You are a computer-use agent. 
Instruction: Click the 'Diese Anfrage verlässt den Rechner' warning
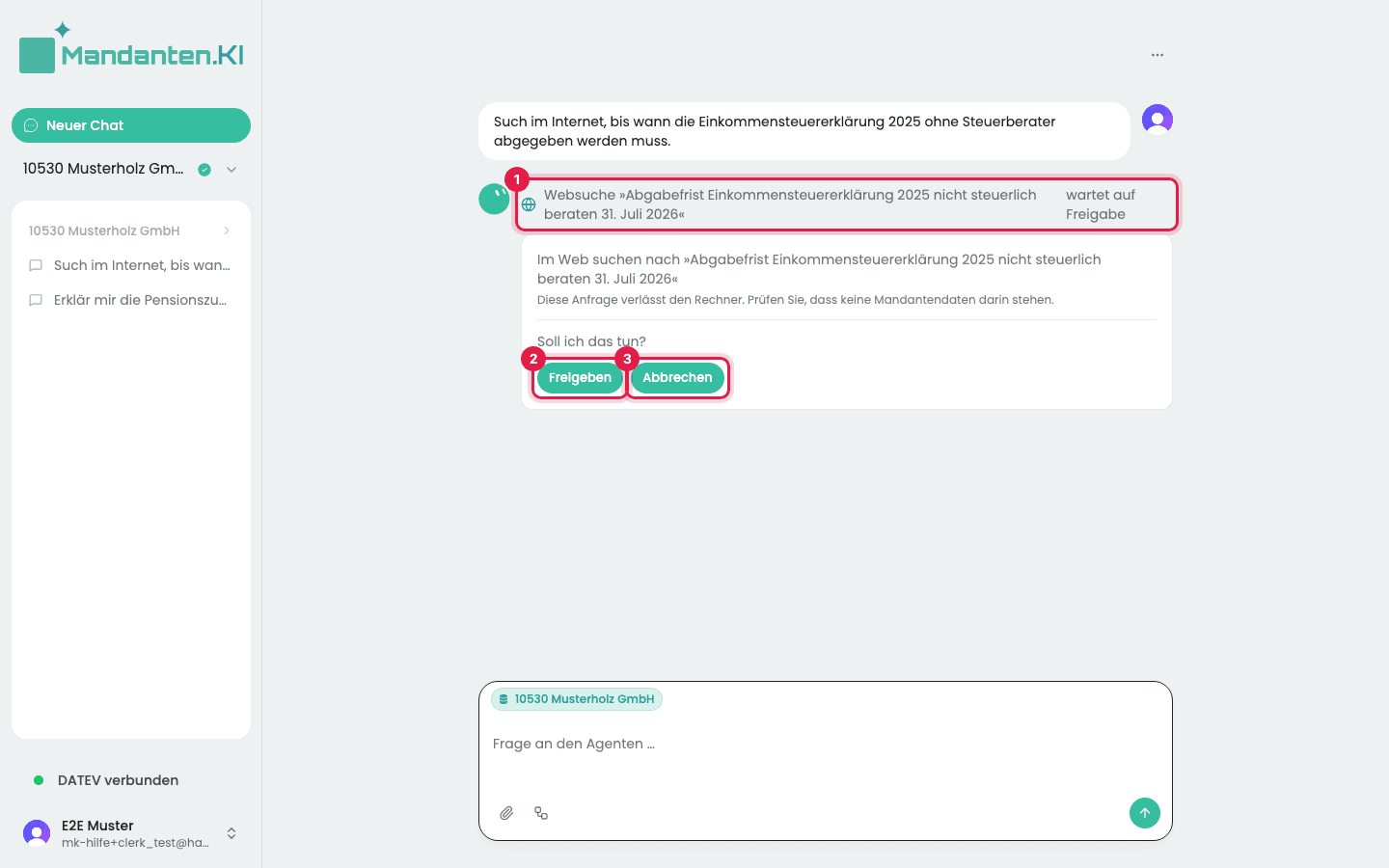(x=796, y=300)
